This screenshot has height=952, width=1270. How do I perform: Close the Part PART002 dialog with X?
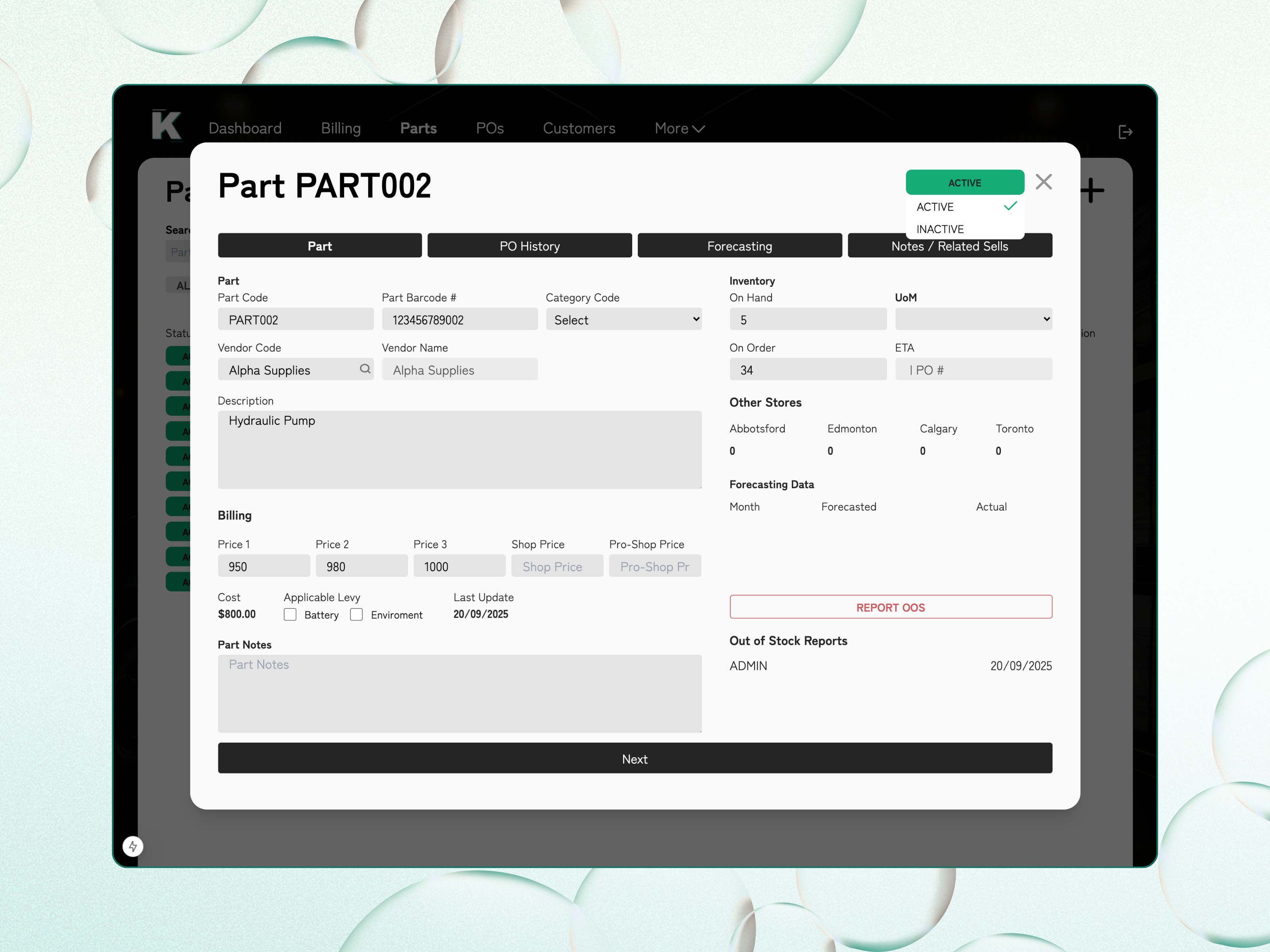click(x=1043, y=182)
